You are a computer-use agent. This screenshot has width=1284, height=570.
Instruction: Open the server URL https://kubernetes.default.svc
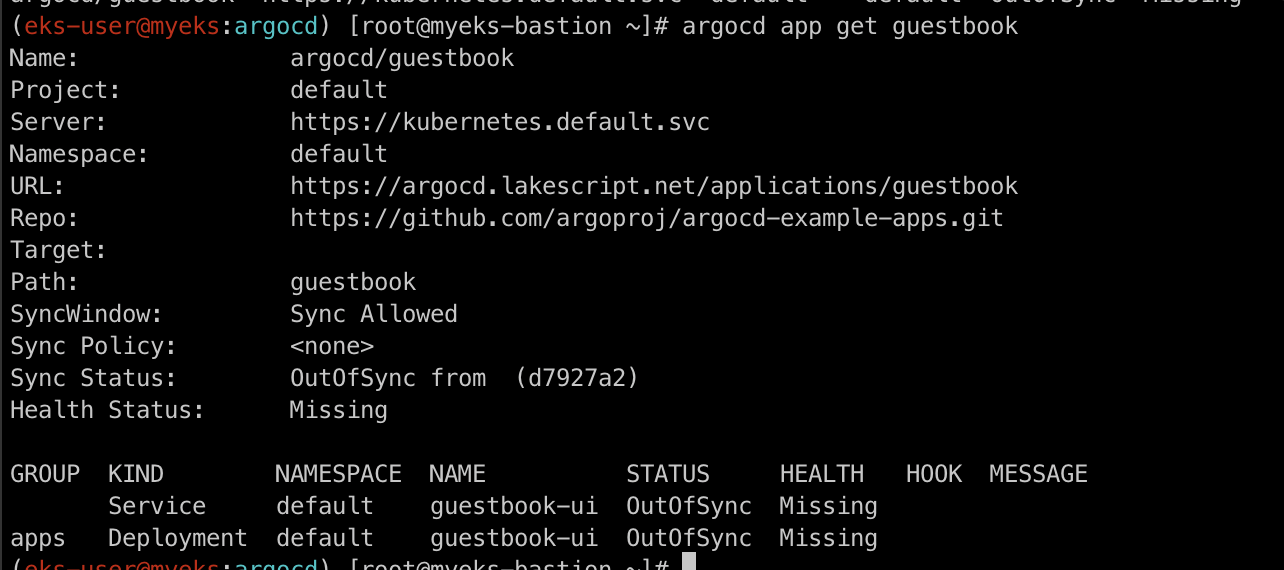click(x=500, y=123)
